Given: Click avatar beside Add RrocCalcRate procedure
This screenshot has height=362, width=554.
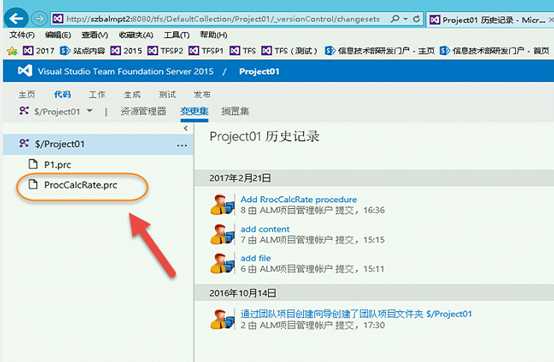Looking at the screenshot, I should click(x=222, y=204).
